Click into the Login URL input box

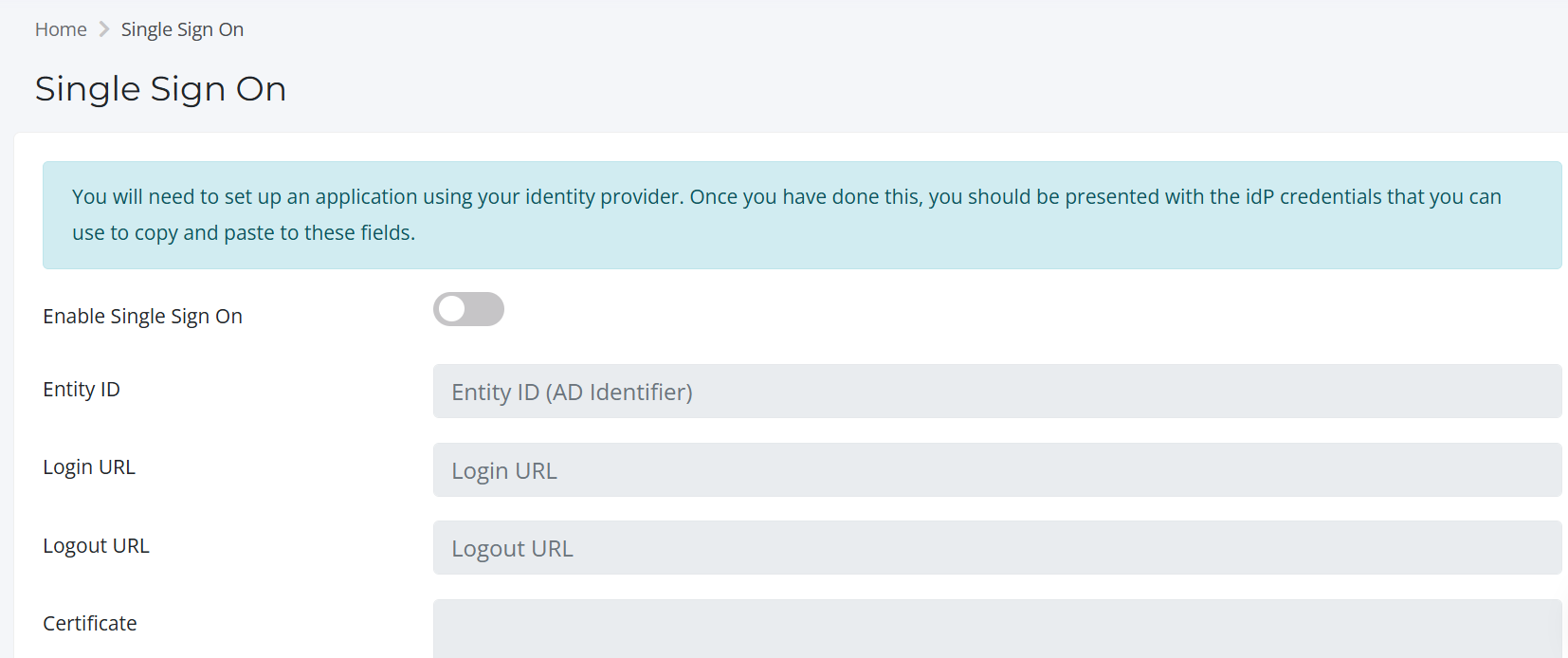pos(996,470)
